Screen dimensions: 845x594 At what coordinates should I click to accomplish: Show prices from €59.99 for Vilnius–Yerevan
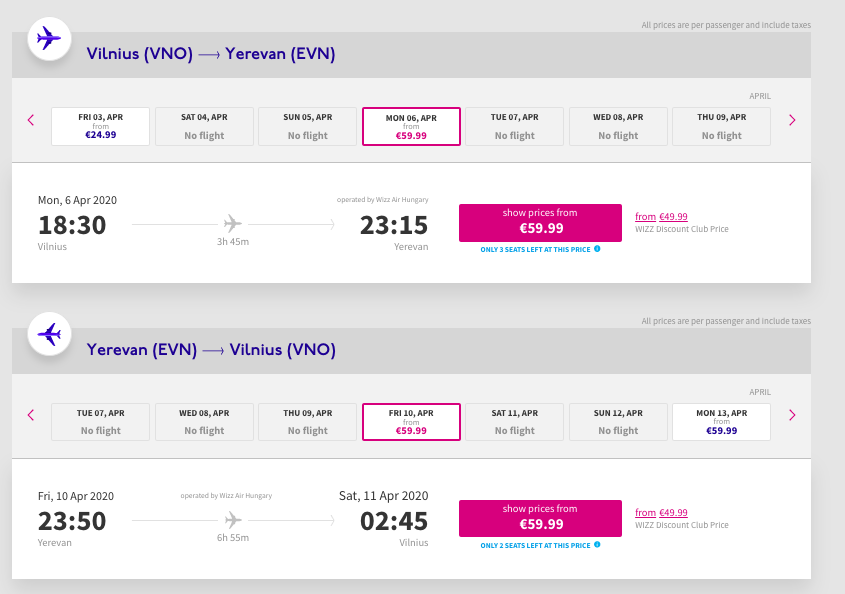click(540, 223)
